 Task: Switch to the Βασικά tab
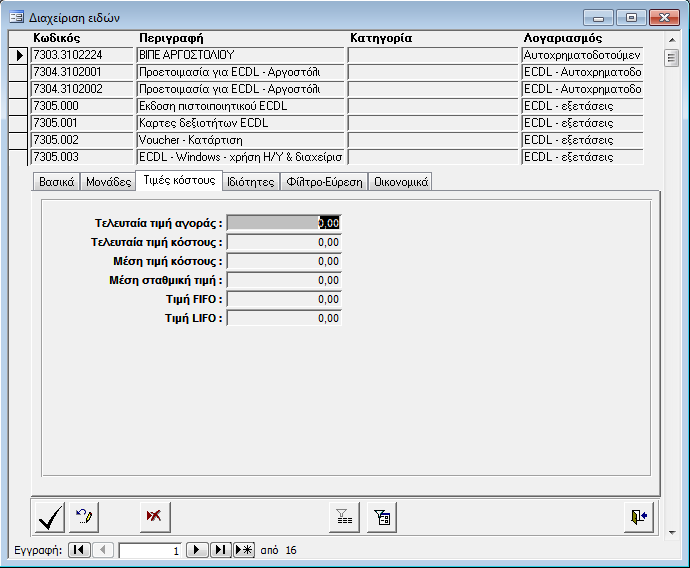point(56,182)
